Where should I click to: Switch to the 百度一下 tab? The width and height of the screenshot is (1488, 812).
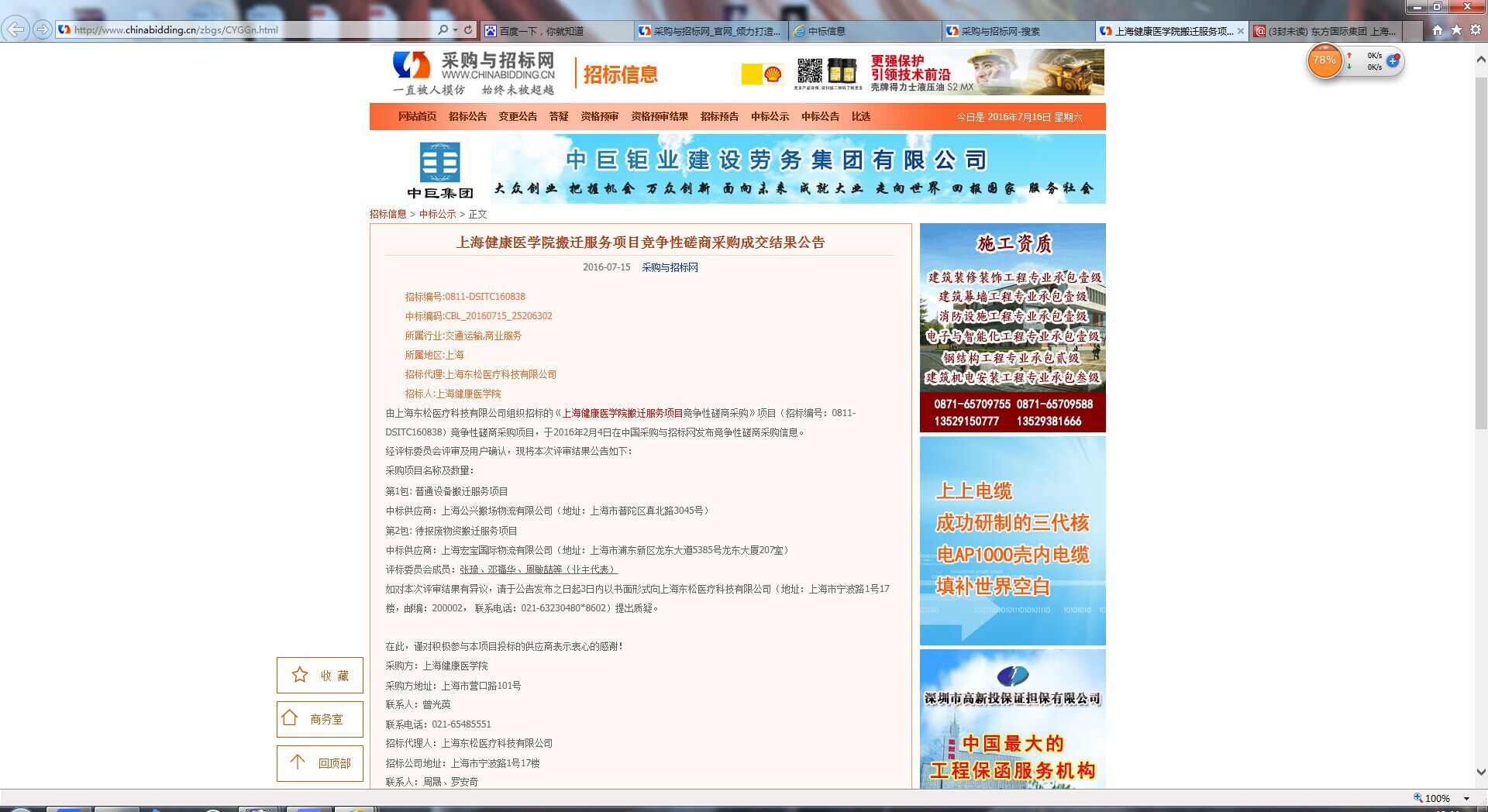click(x=556, y=31)
